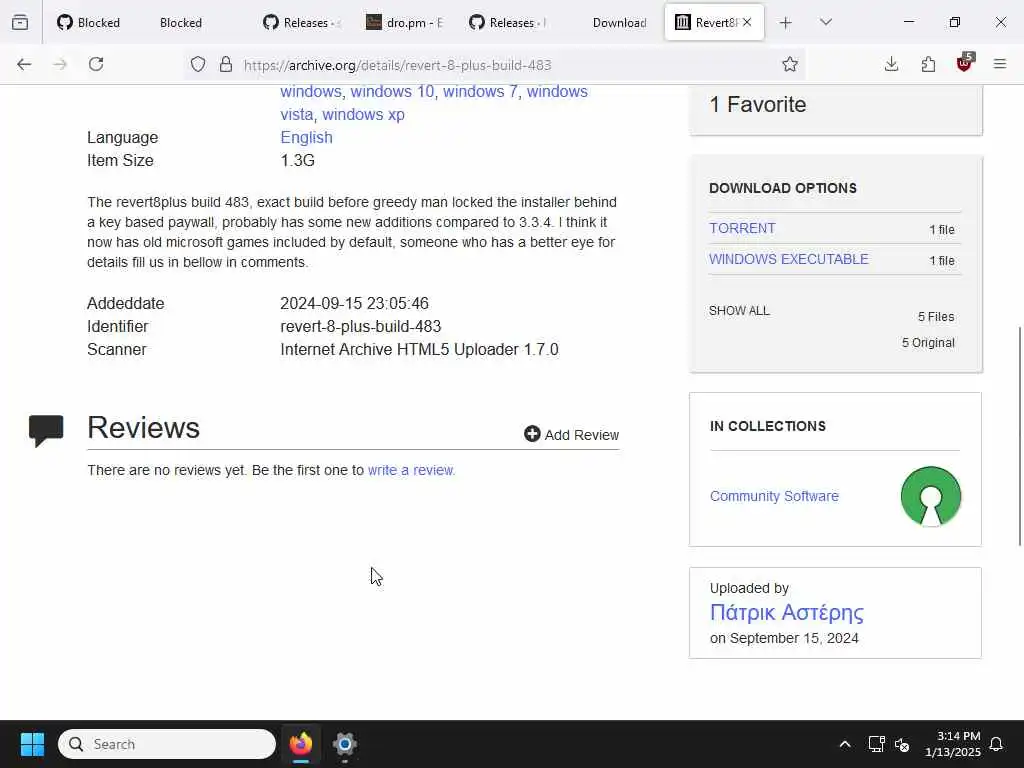Open the 'windows vista' topic link
1024x768 pixels.
click(x=558, y=91)
